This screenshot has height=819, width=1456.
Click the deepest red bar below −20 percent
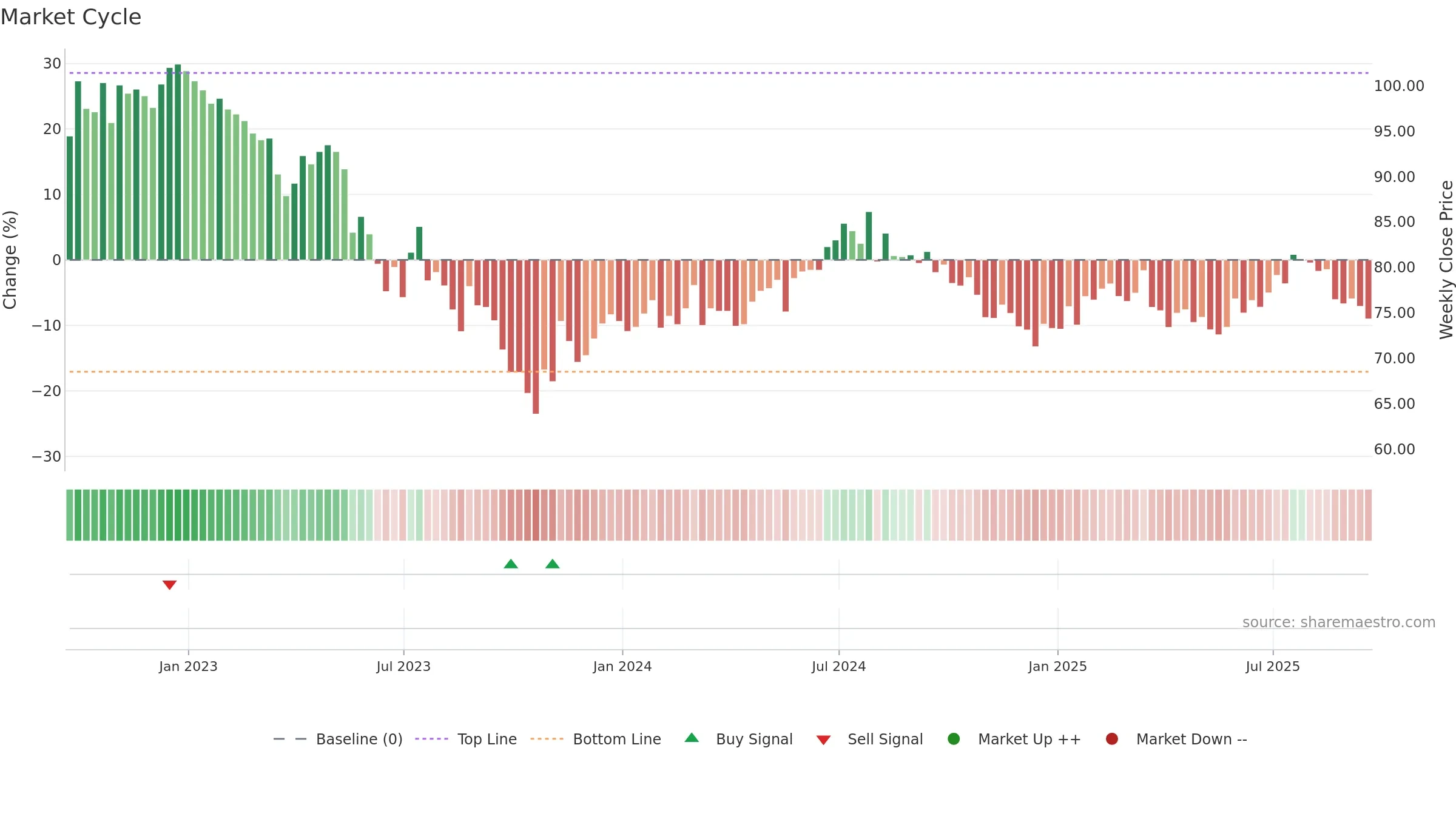tap(536, 337)
